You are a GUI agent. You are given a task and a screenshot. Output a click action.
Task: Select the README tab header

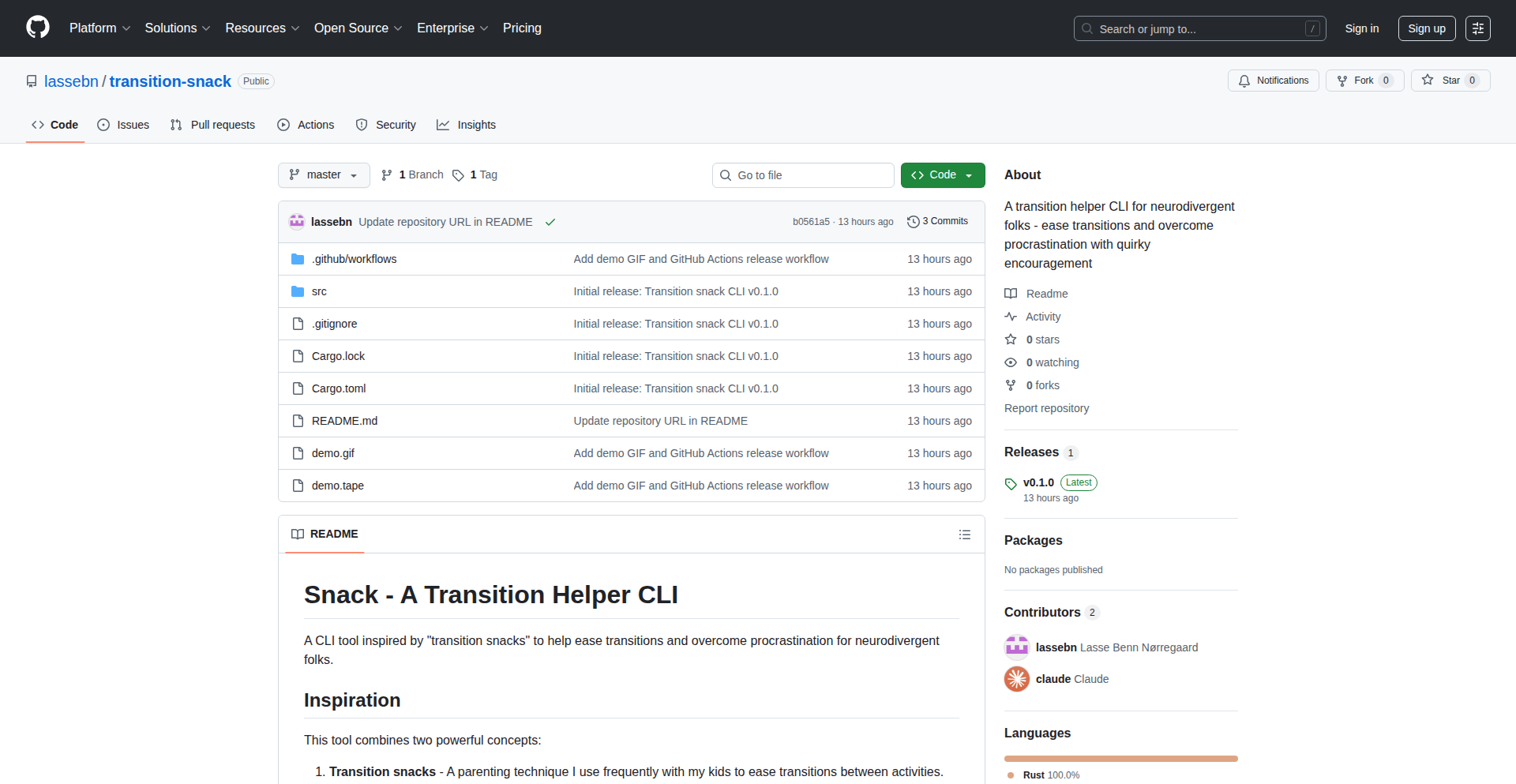point(325,535)
